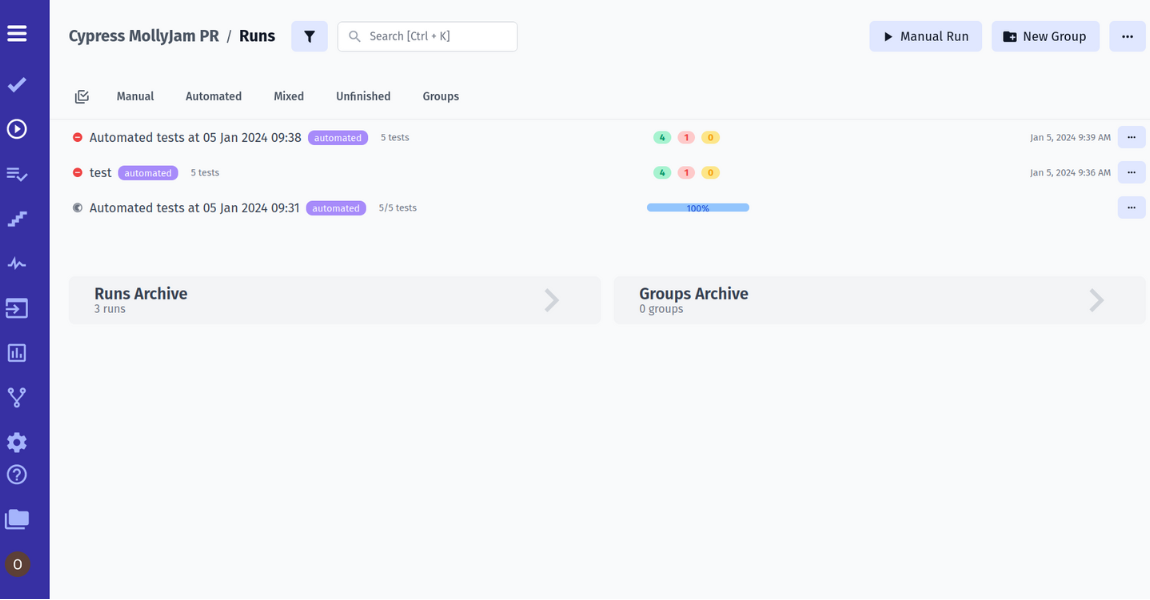The width and height of the screenshot is (1150, 600).
Task: Open the test plans icon in the sidebar
Action: pyautogui.click(x=16, y=174)
